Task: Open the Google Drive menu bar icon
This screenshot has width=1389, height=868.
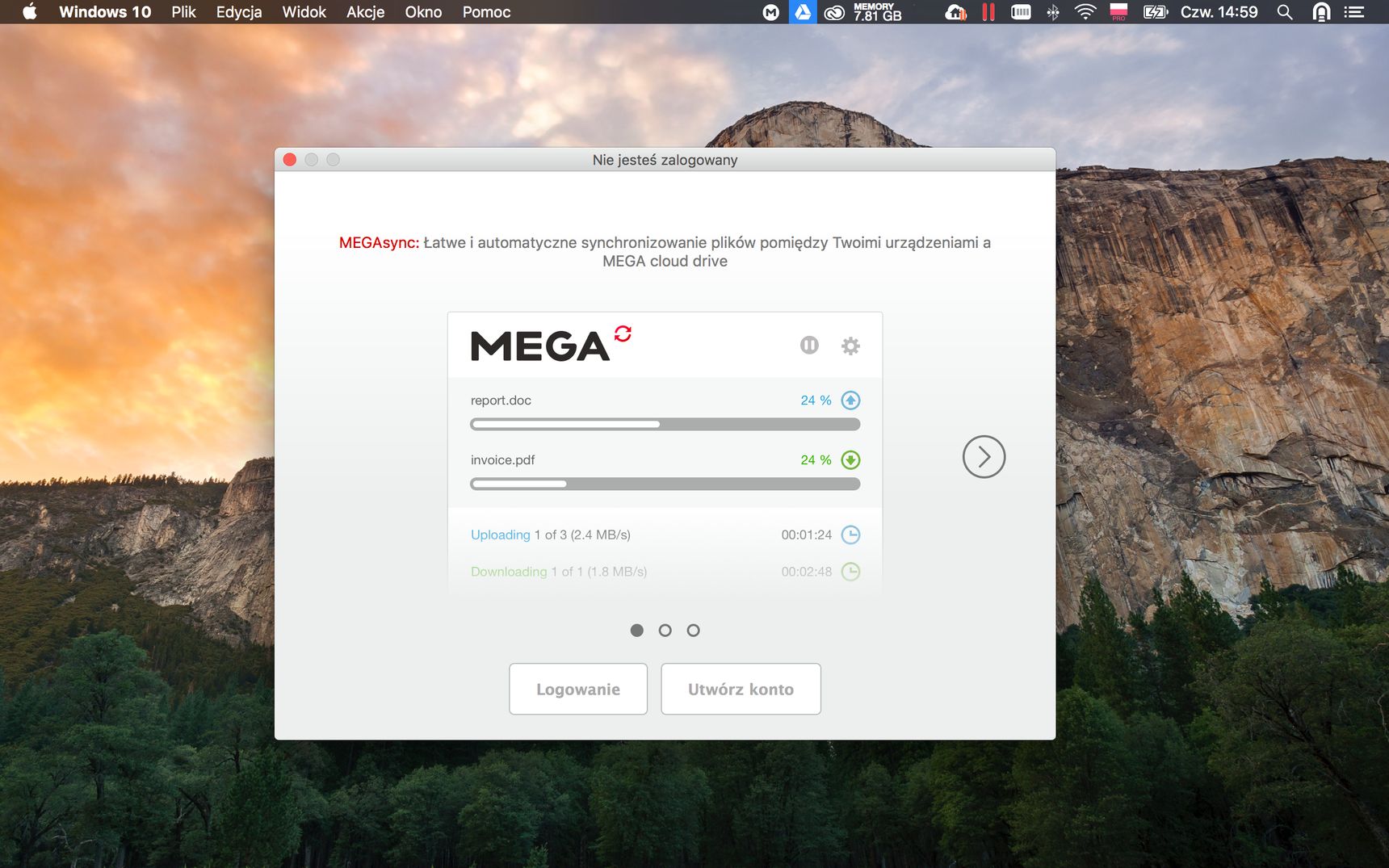Action: (803, 12)
